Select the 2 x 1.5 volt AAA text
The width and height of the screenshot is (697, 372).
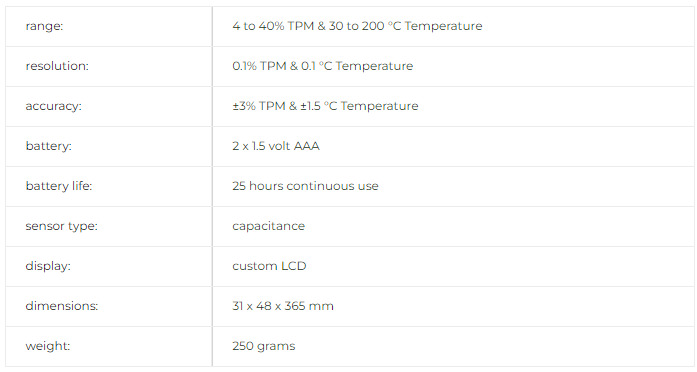276,146
